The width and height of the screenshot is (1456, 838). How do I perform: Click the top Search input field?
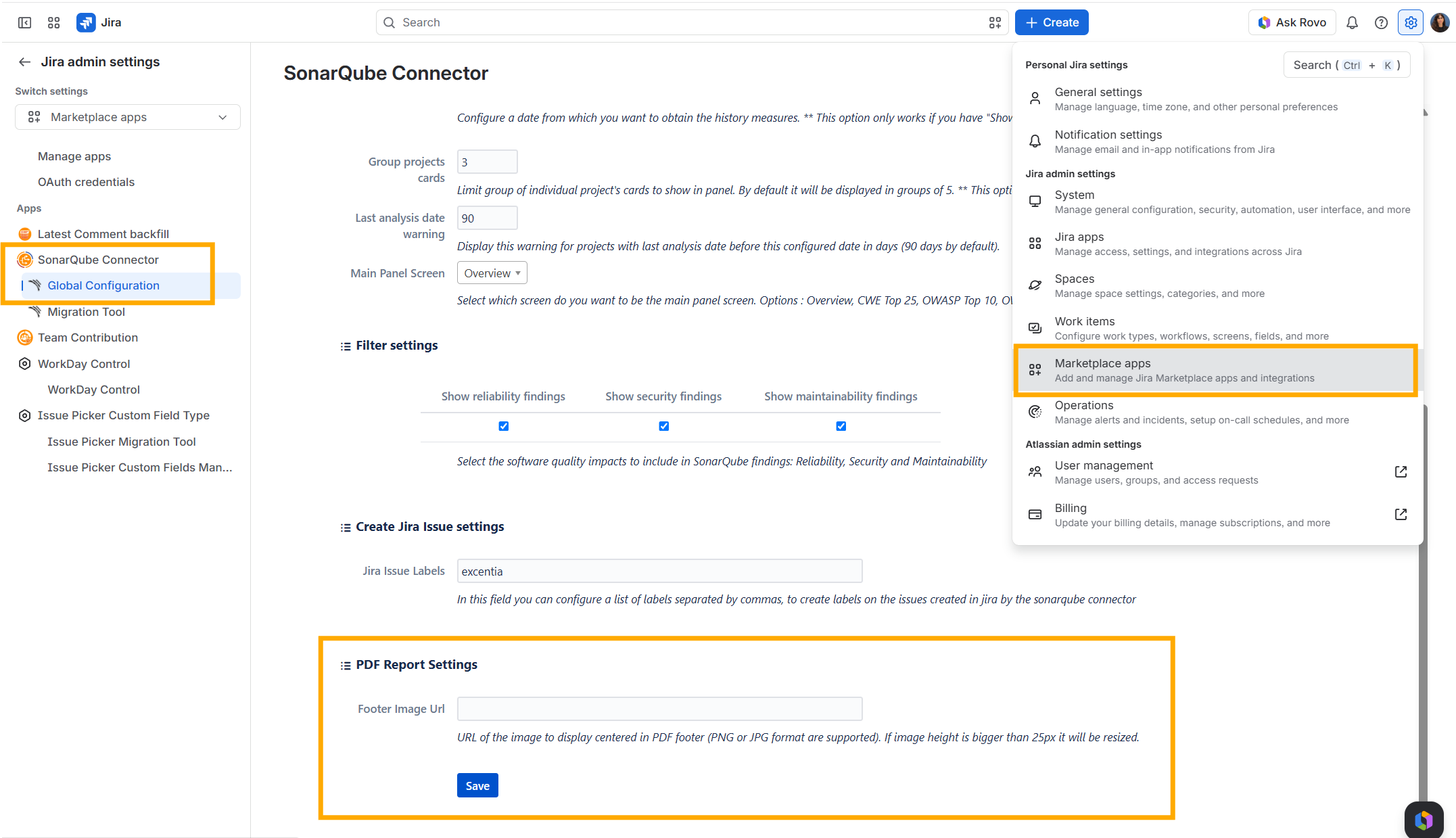tap(692, 22)
